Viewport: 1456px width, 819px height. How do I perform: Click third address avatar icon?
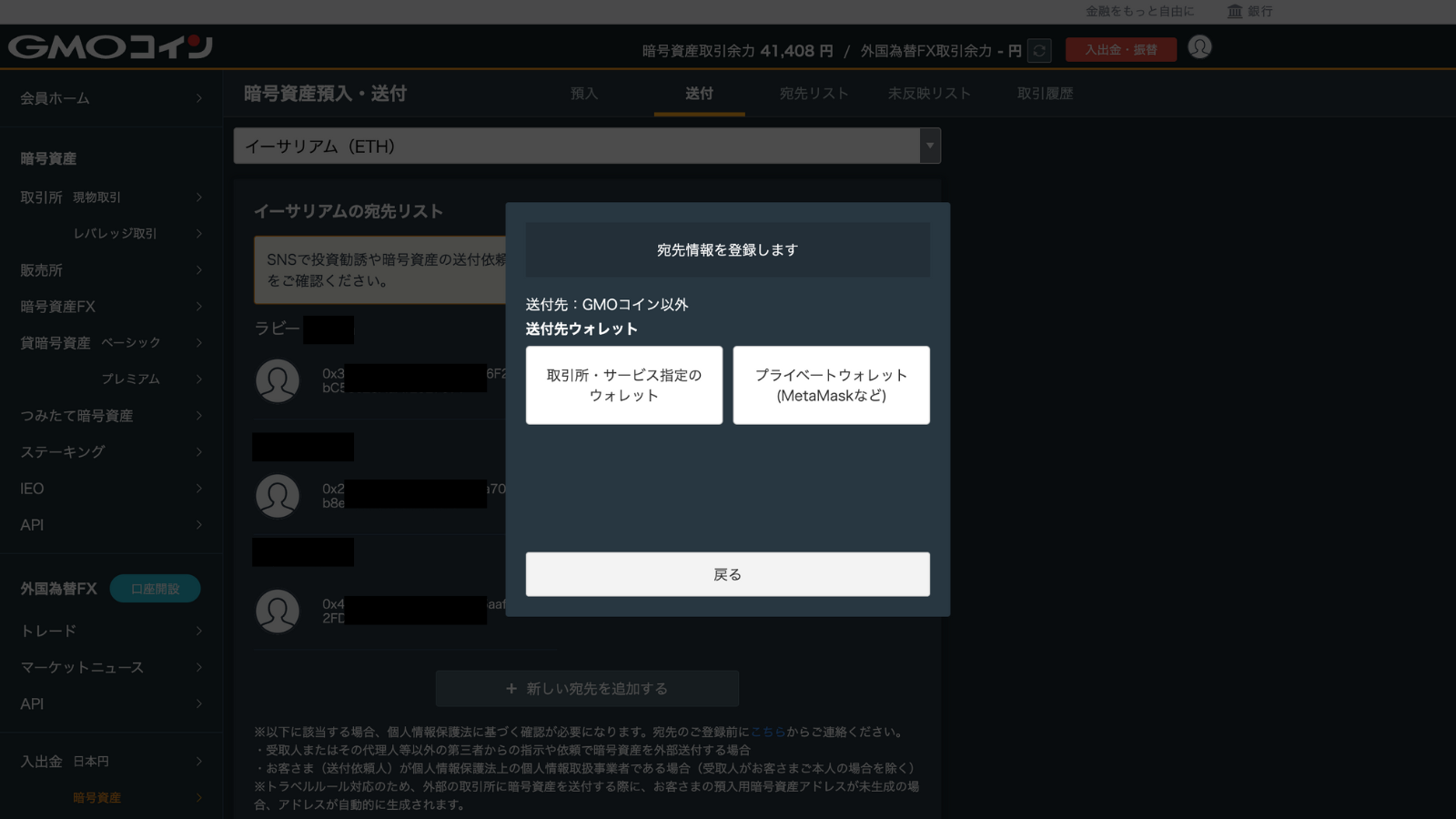tap(278, 611)
